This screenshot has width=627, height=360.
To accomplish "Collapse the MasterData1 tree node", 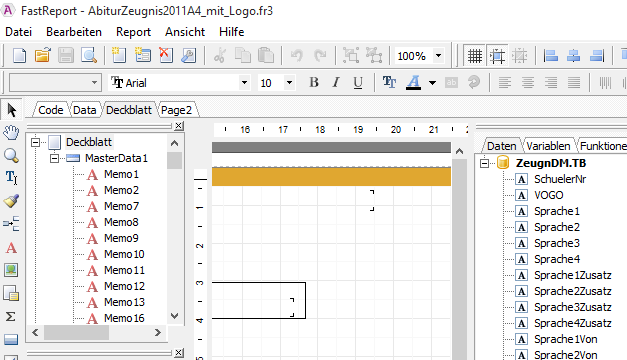I will (x=54, y=158).
